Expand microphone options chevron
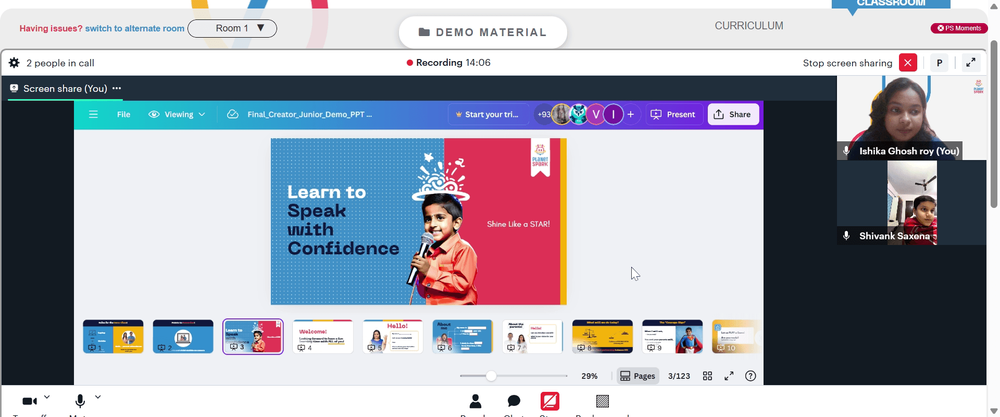The image size is (1000, 417). (98, 397)
